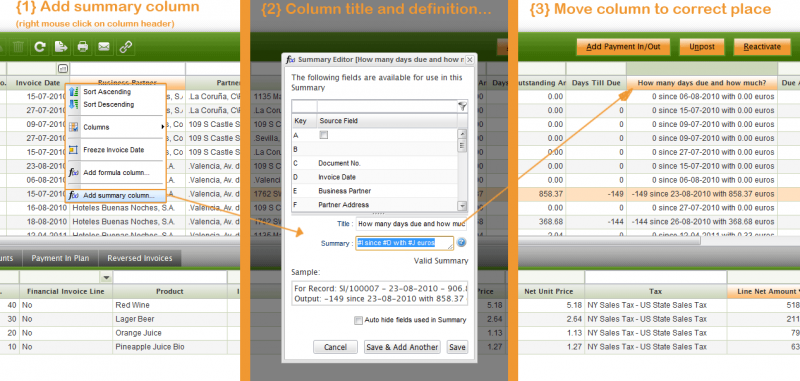Click the Title input field
Image resolution: width=800 pixels, height=381 pixels.
[x=411, y=223]
